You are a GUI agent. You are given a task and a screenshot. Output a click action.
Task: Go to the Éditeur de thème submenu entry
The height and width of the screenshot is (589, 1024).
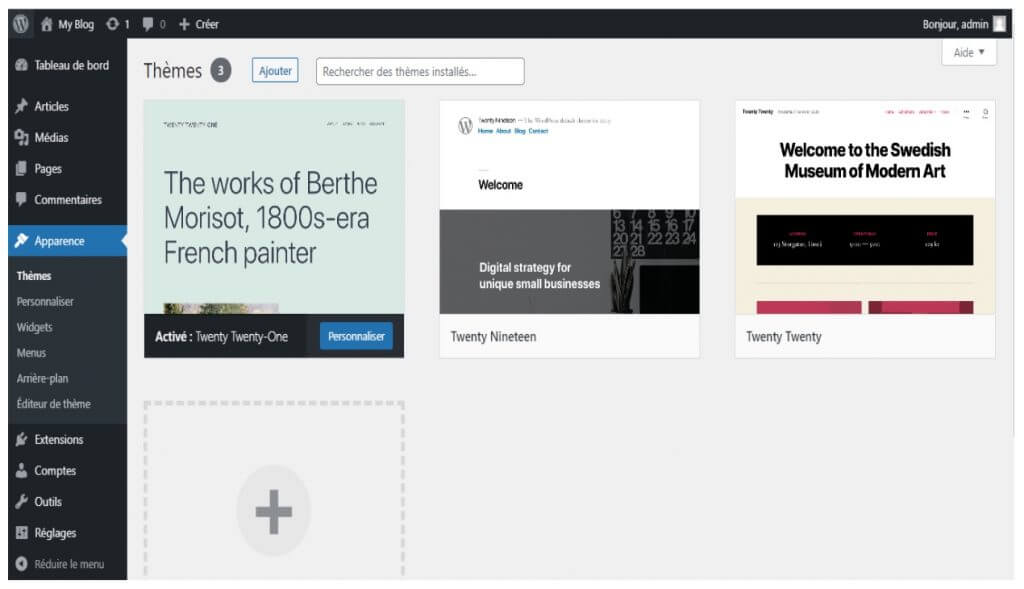[x=54, y=404]
